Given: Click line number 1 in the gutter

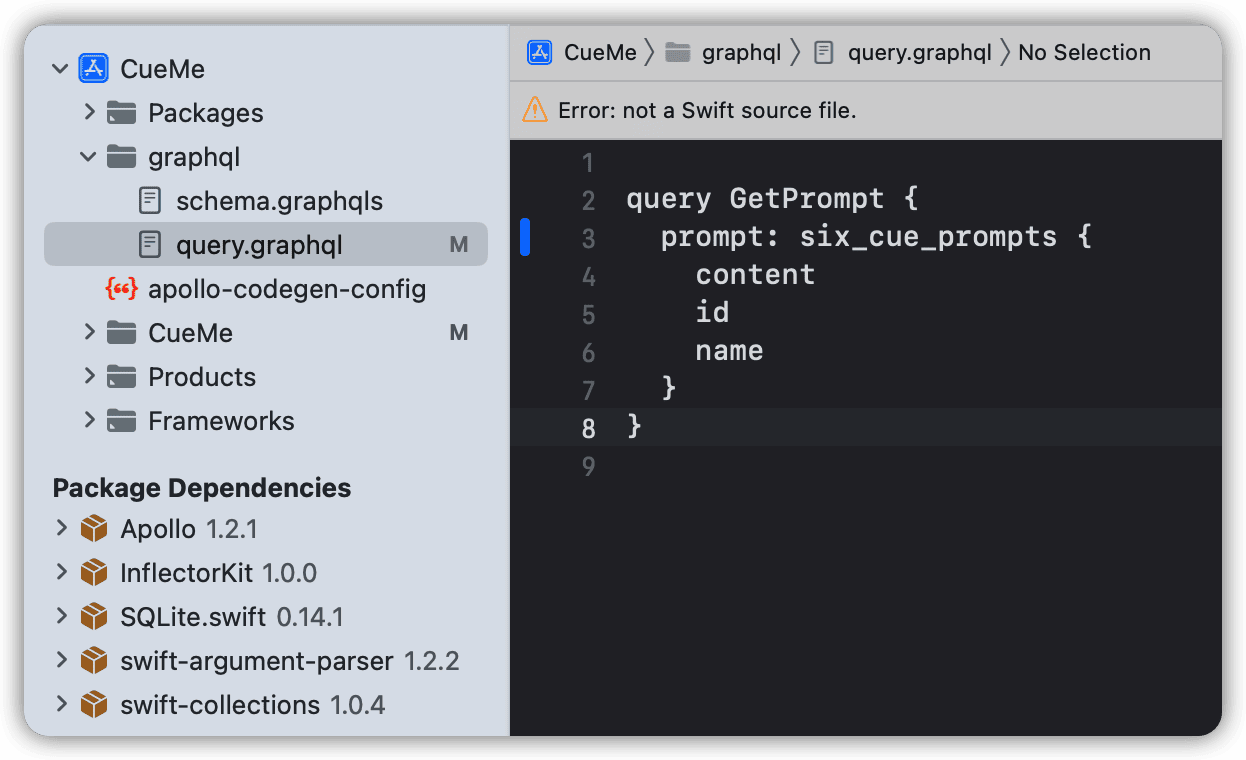Looking at the screenshot, I should pyautogui.click(x=588, y=162).
